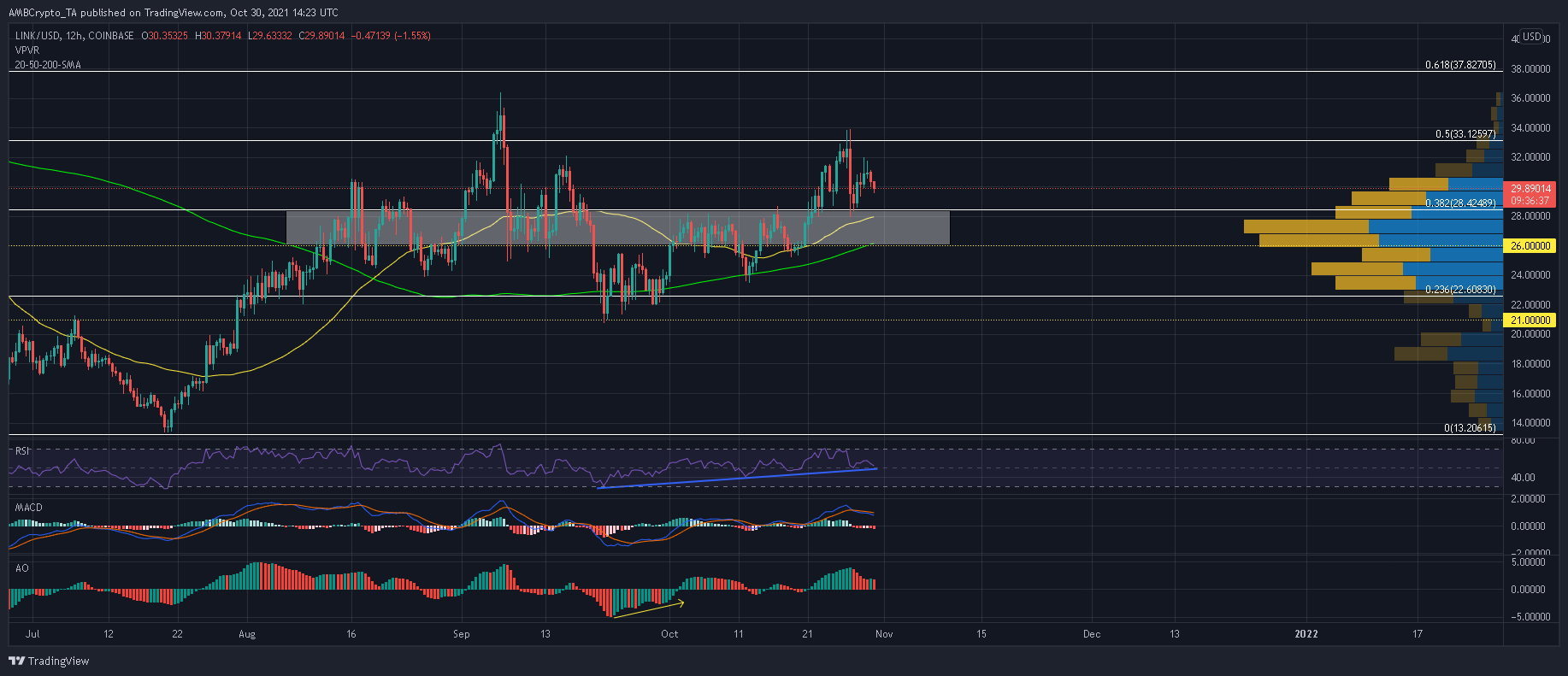Click the 15 label after Nov on time axis

pyautogui.click(x=981, y=634)
